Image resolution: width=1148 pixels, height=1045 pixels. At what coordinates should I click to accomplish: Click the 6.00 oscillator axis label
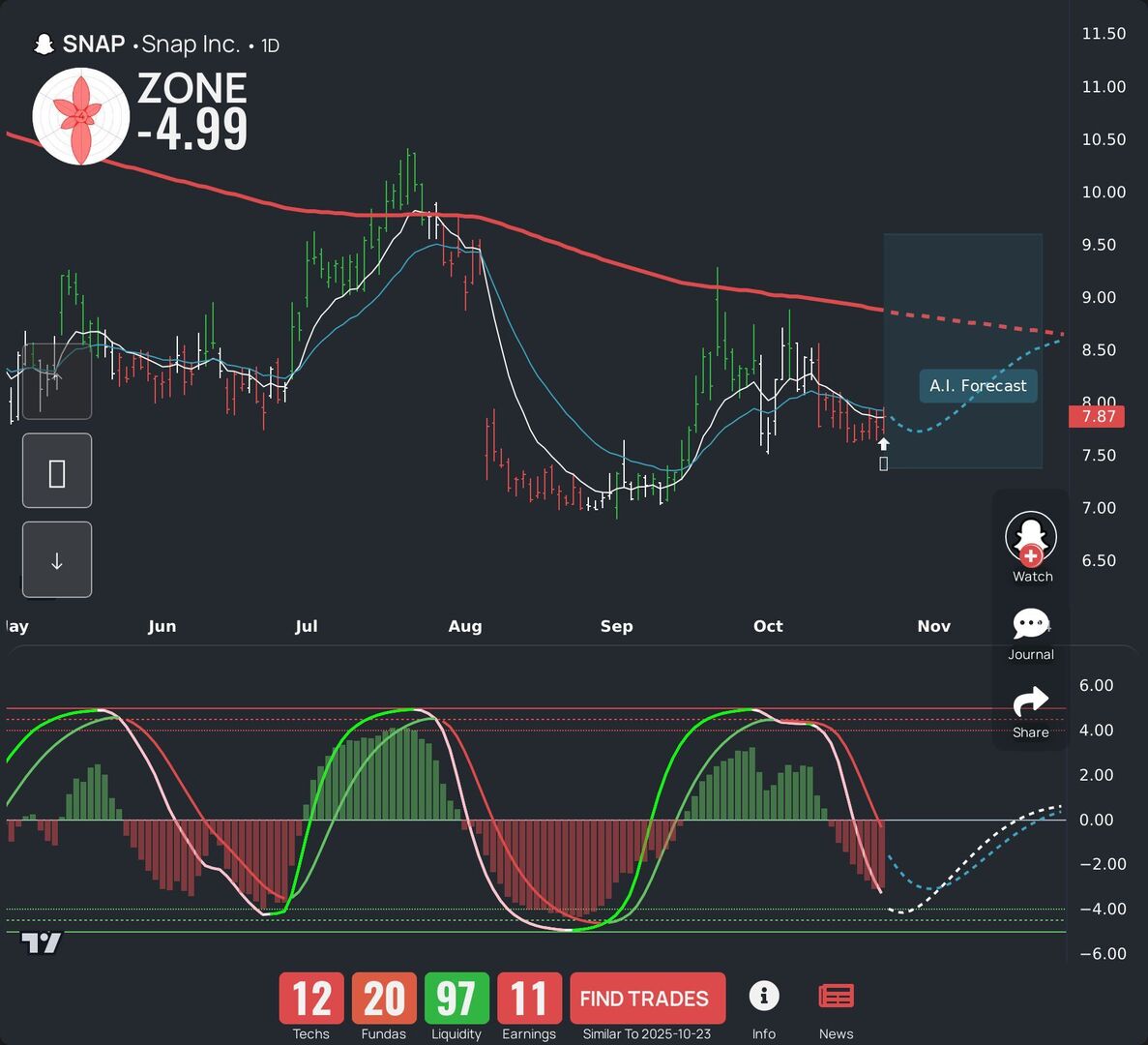[1097, 685]
